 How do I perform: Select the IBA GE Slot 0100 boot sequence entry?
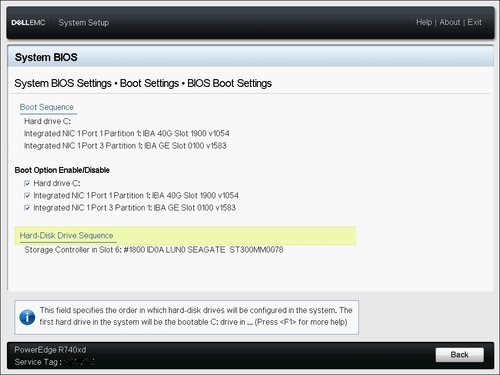(x=125, y=146)
